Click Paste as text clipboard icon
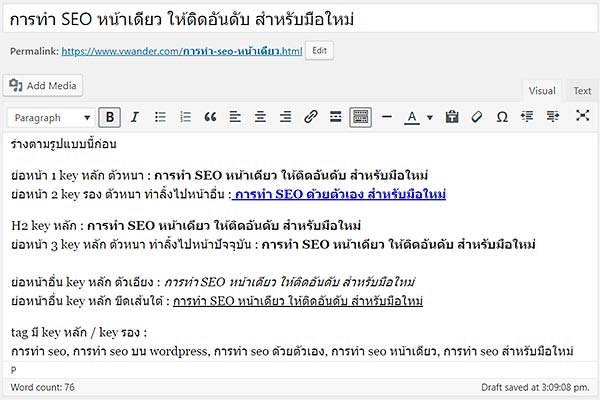The width and height of the screenshot is (600, 400). point(452,117)
